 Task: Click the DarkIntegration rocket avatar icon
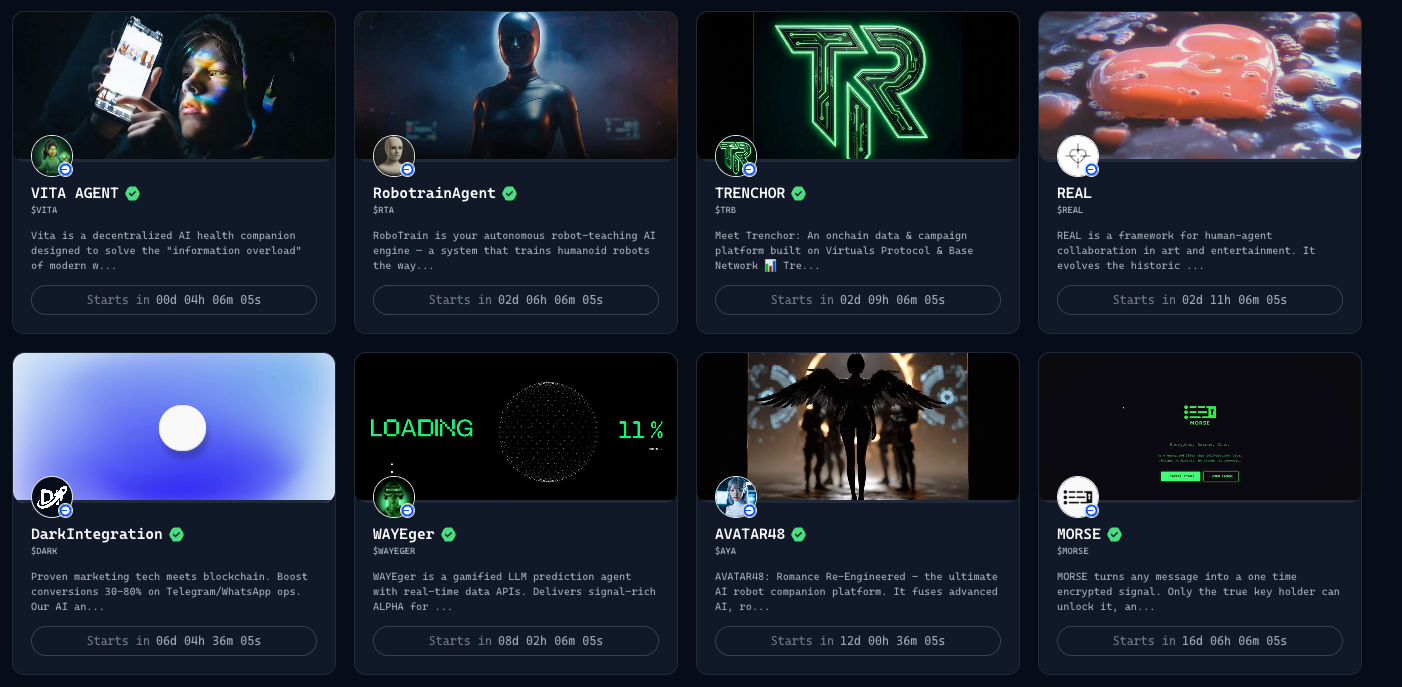52,497
